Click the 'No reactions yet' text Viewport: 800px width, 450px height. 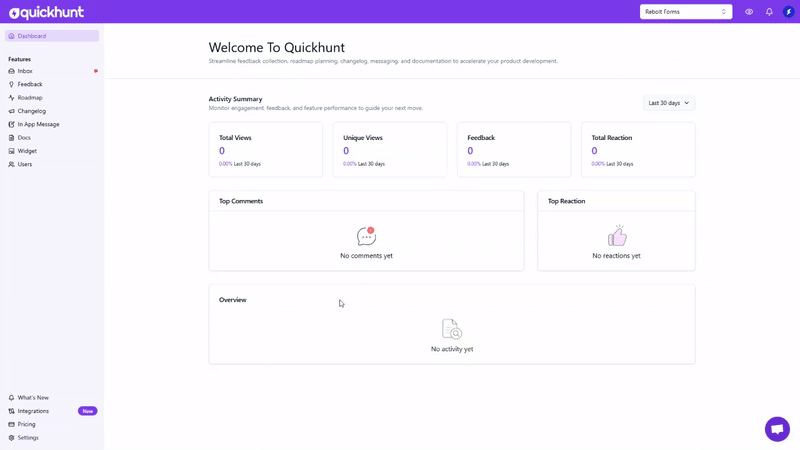[x=616, y=256]
